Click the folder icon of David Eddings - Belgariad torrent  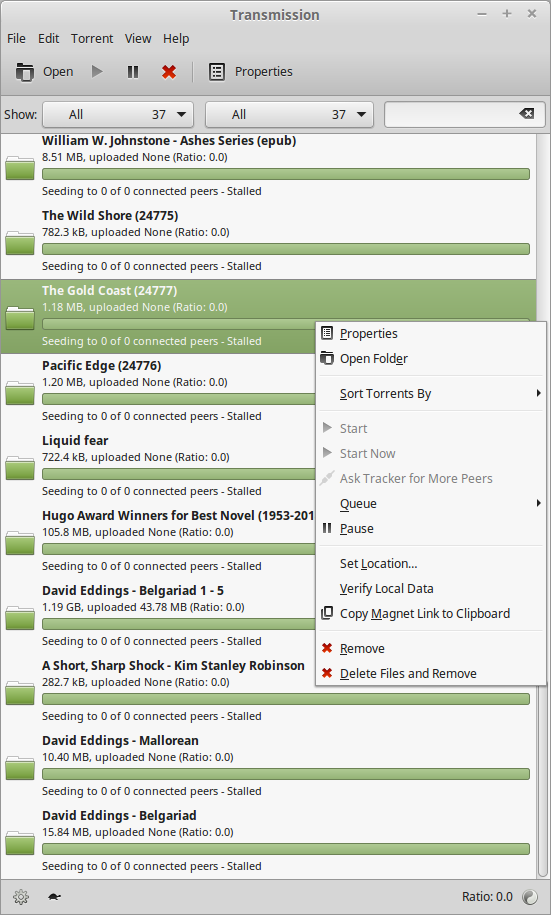20,842
